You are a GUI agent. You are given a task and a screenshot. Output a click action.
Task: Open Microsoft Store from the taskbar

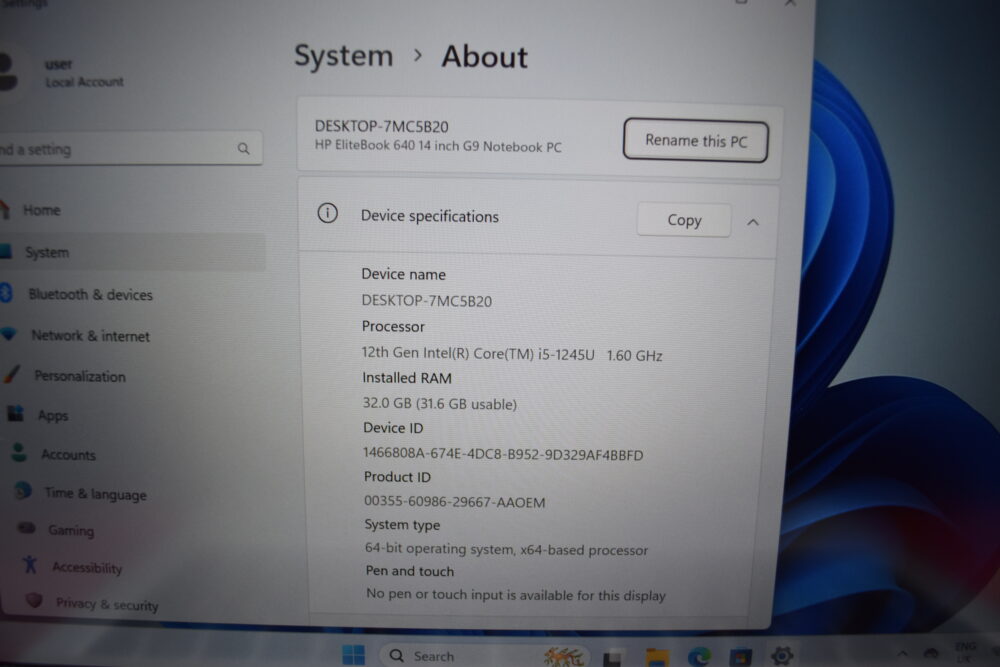pyautogui.click(x=740, y=656)
